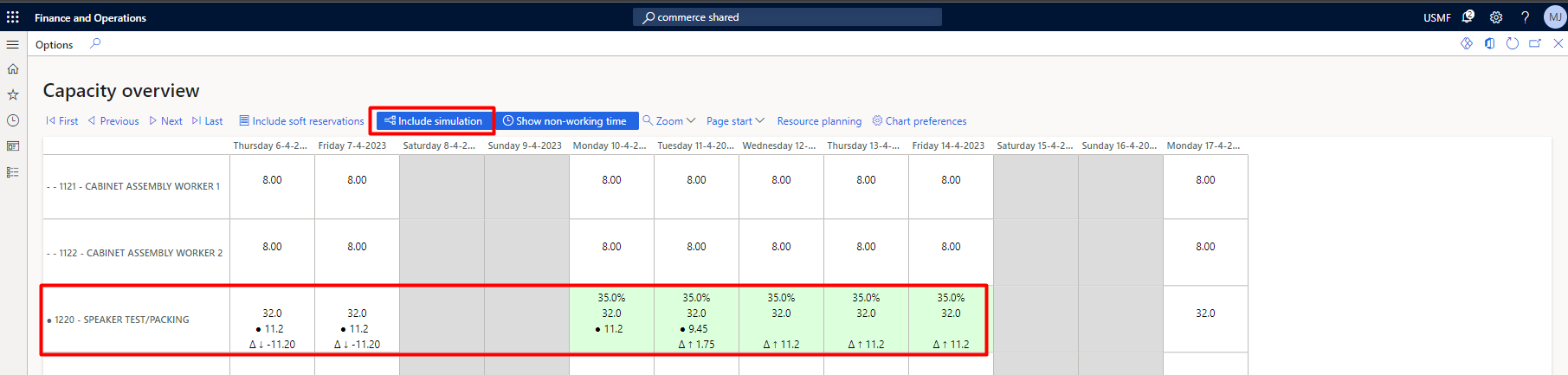
Task: Click the Friday 7-4-2023 column header
Action: 352,145
